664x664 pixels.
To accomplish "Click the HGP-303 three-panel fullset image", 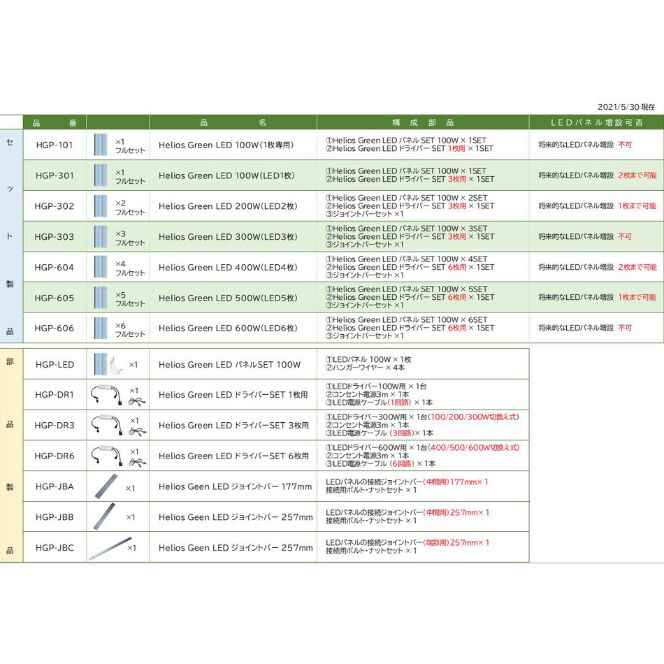I will 100,237.
